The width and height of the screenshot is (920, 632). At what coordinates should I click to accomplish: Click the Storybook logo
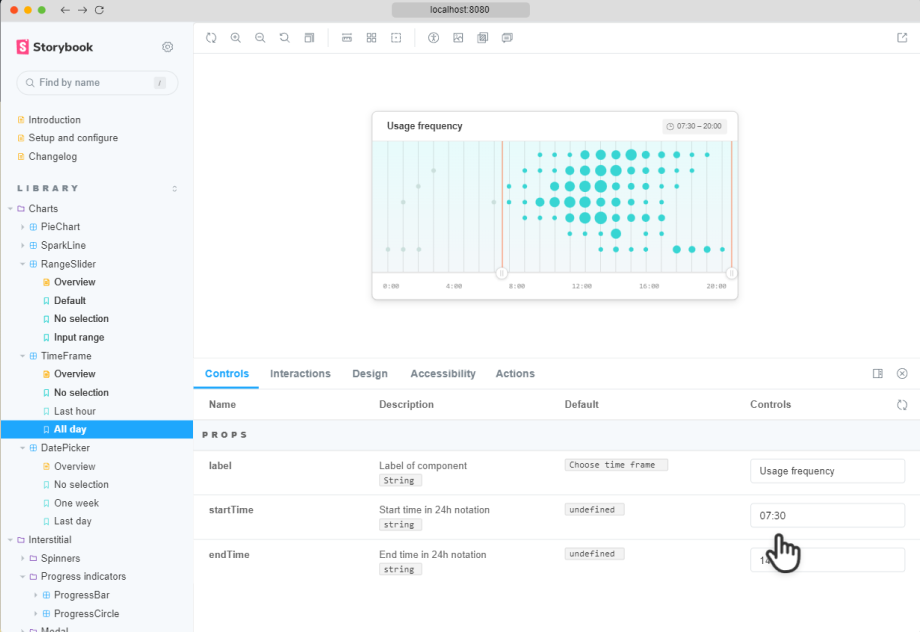click(x=55, y=47)
